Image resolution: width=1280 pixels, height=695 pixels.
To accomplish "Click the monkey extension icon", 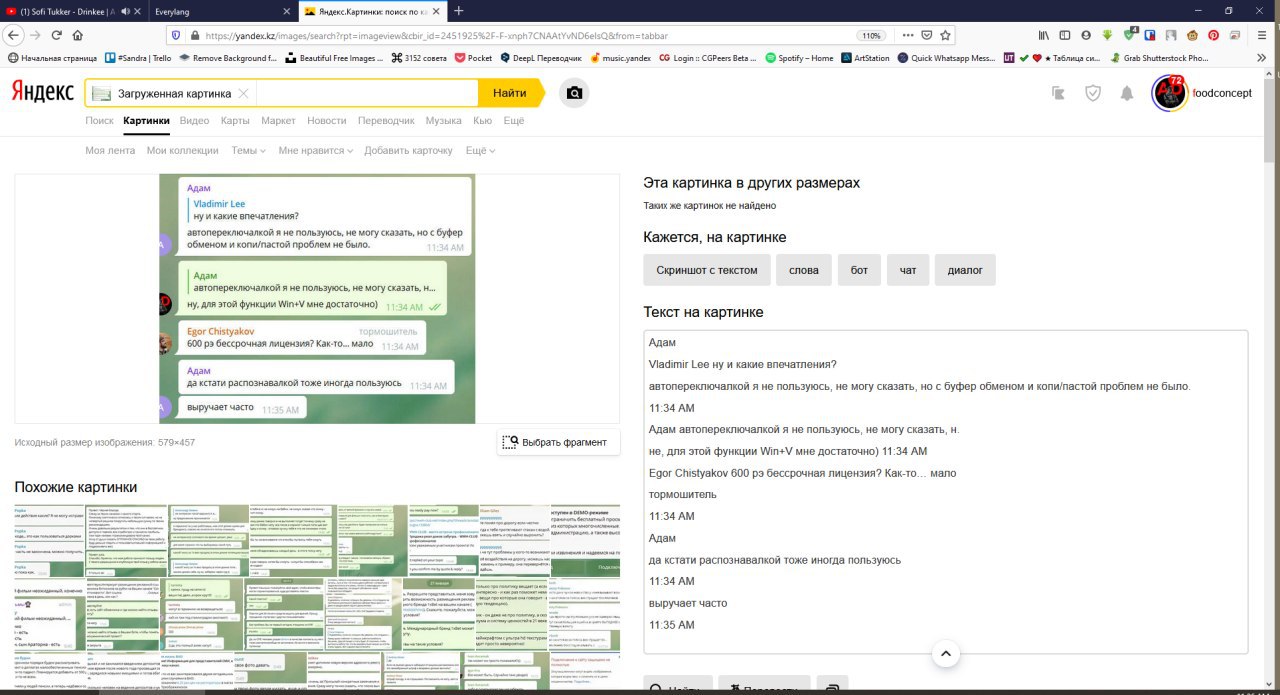I will (1192, 35).
